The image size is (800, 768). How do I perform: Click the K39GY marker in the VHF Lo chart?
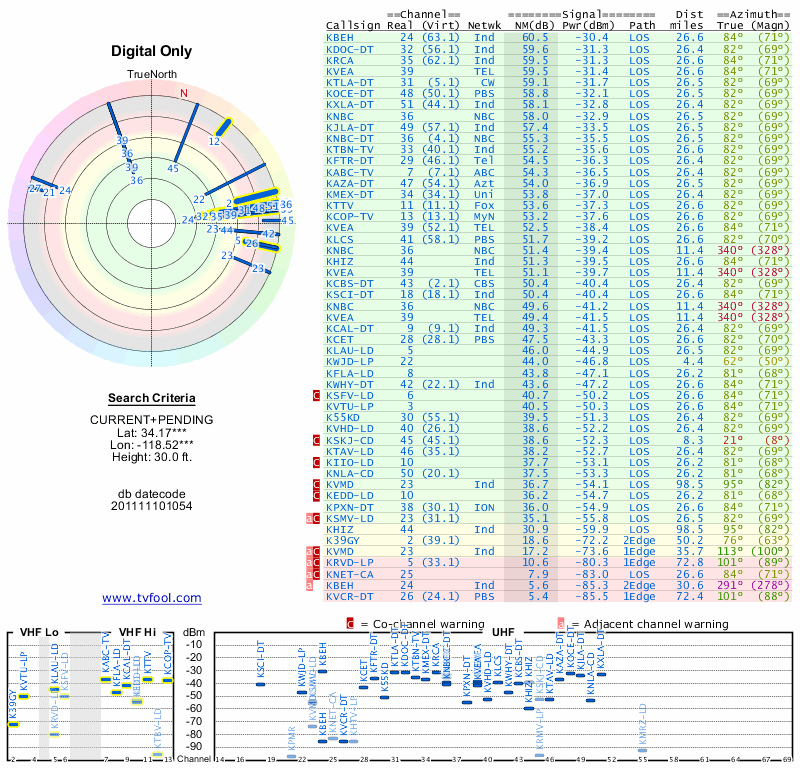click(x=13, y=725)
